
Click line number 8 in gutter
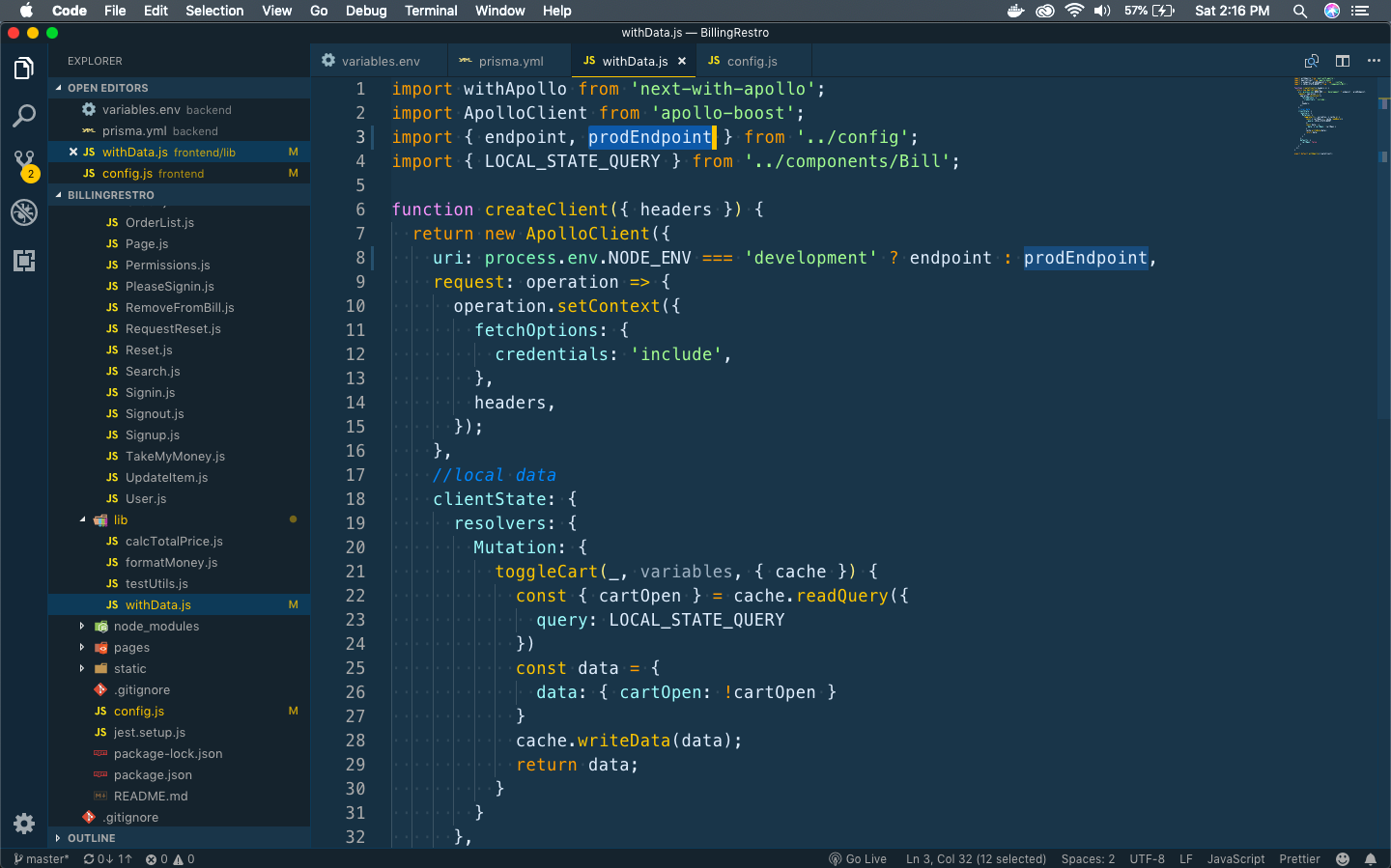pyautogui.click(x=359, y=258)
